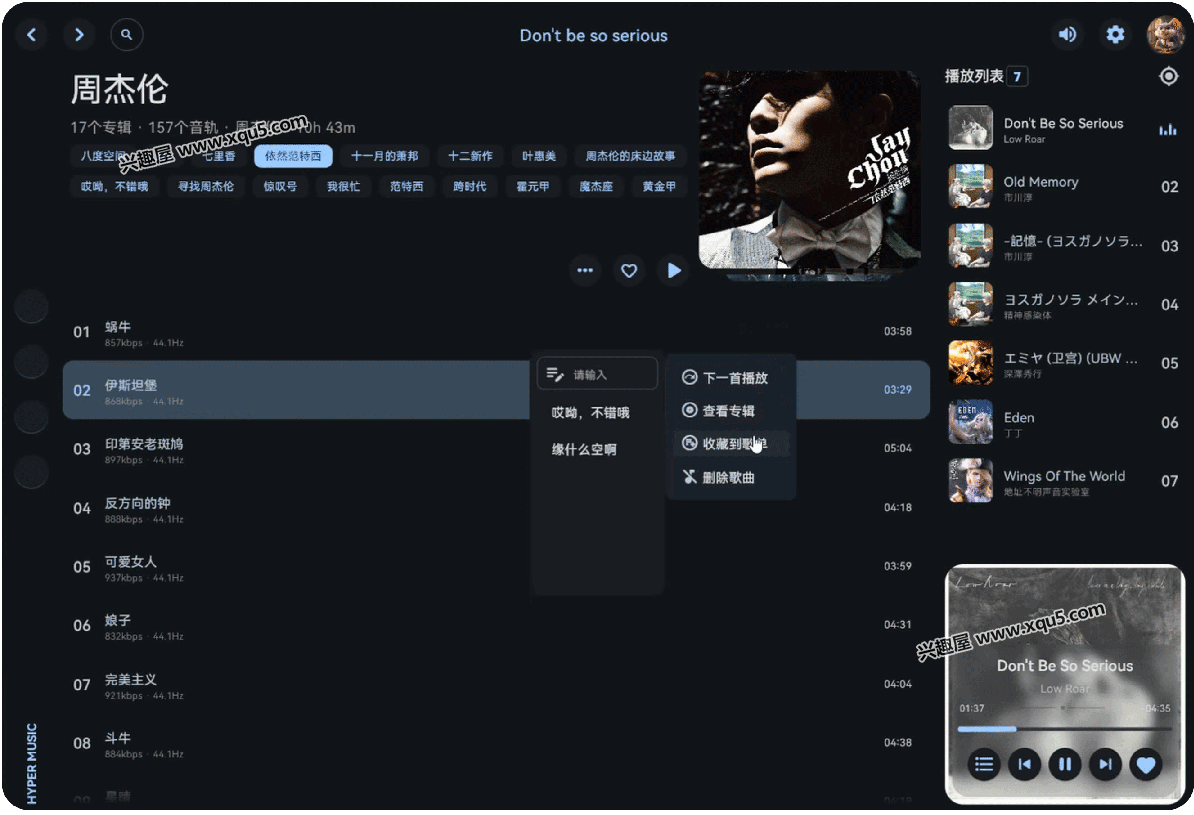Screen dimensions: 1194x815
Task: Open the search magnifier icon
Action: tap(126, 34)
